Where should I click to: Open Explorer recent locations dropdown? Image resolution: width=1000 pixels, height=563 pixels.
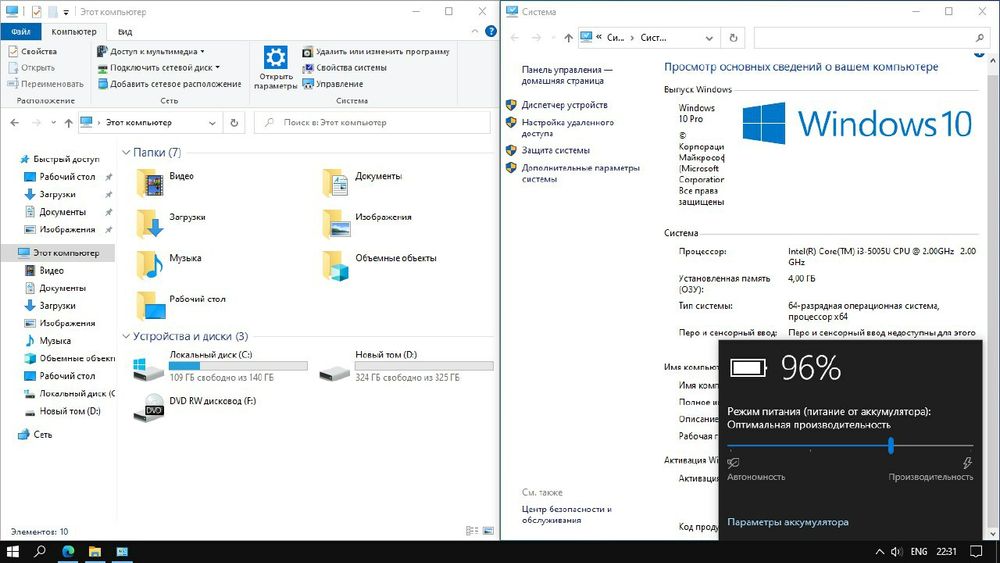coord(53,122)
